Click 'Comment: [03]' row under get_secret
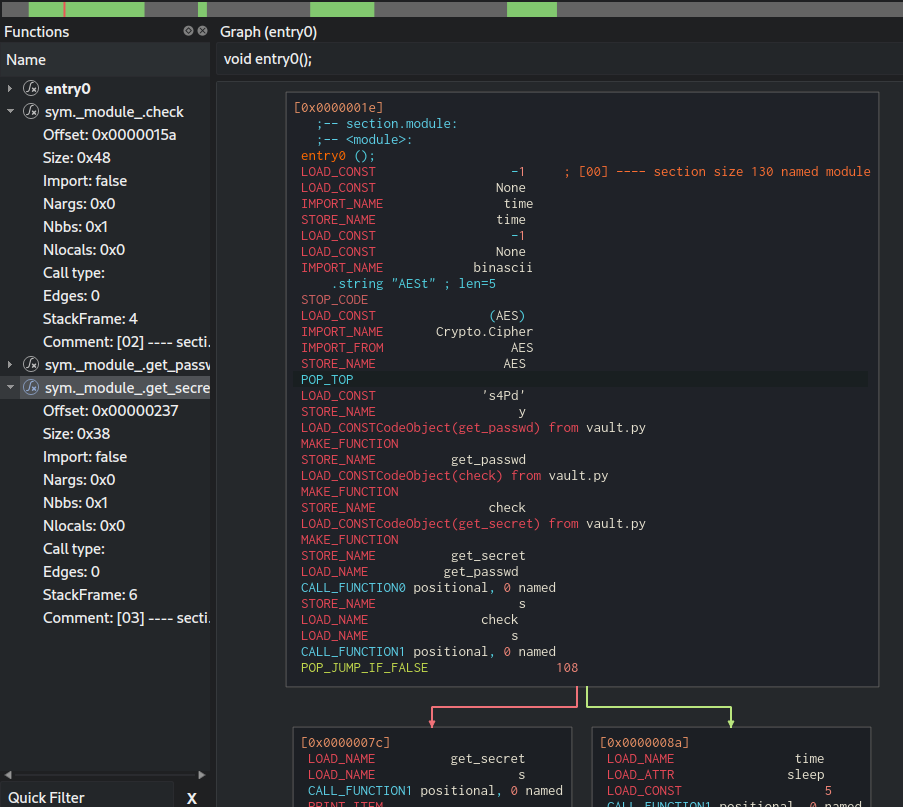Screen dimensions: 903x807 click(126, 617)
